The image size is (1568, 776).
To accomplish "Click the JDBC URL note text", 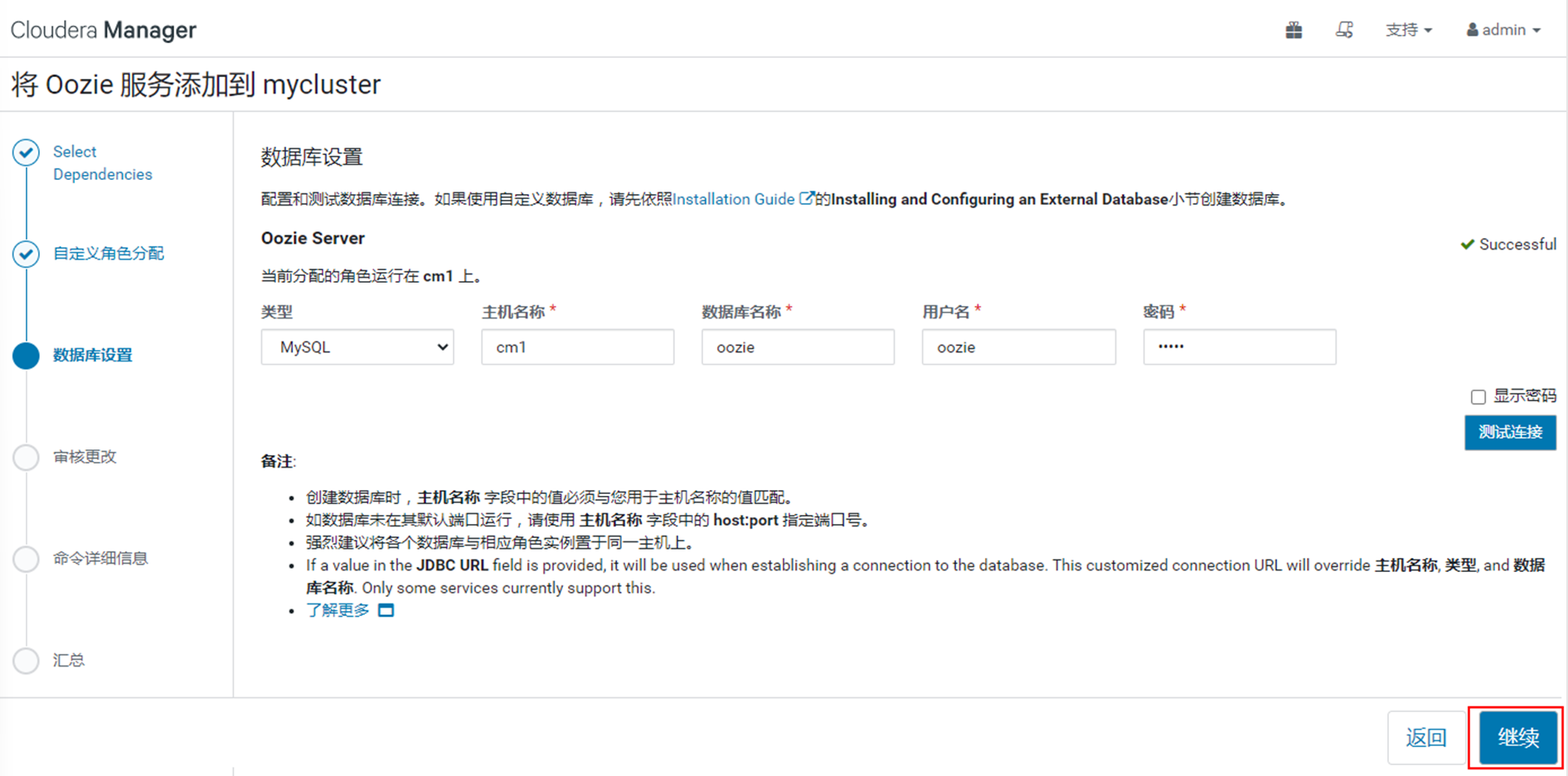I will (x=925, y=577).
